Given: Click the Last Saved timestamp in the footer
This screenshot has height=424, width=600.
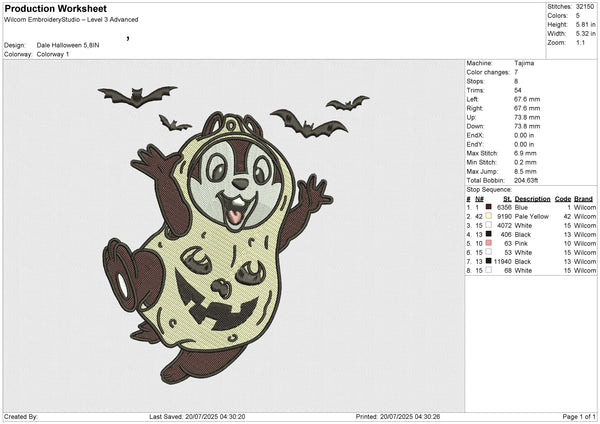Looking at the screenshot, I should tap(198, 416).
